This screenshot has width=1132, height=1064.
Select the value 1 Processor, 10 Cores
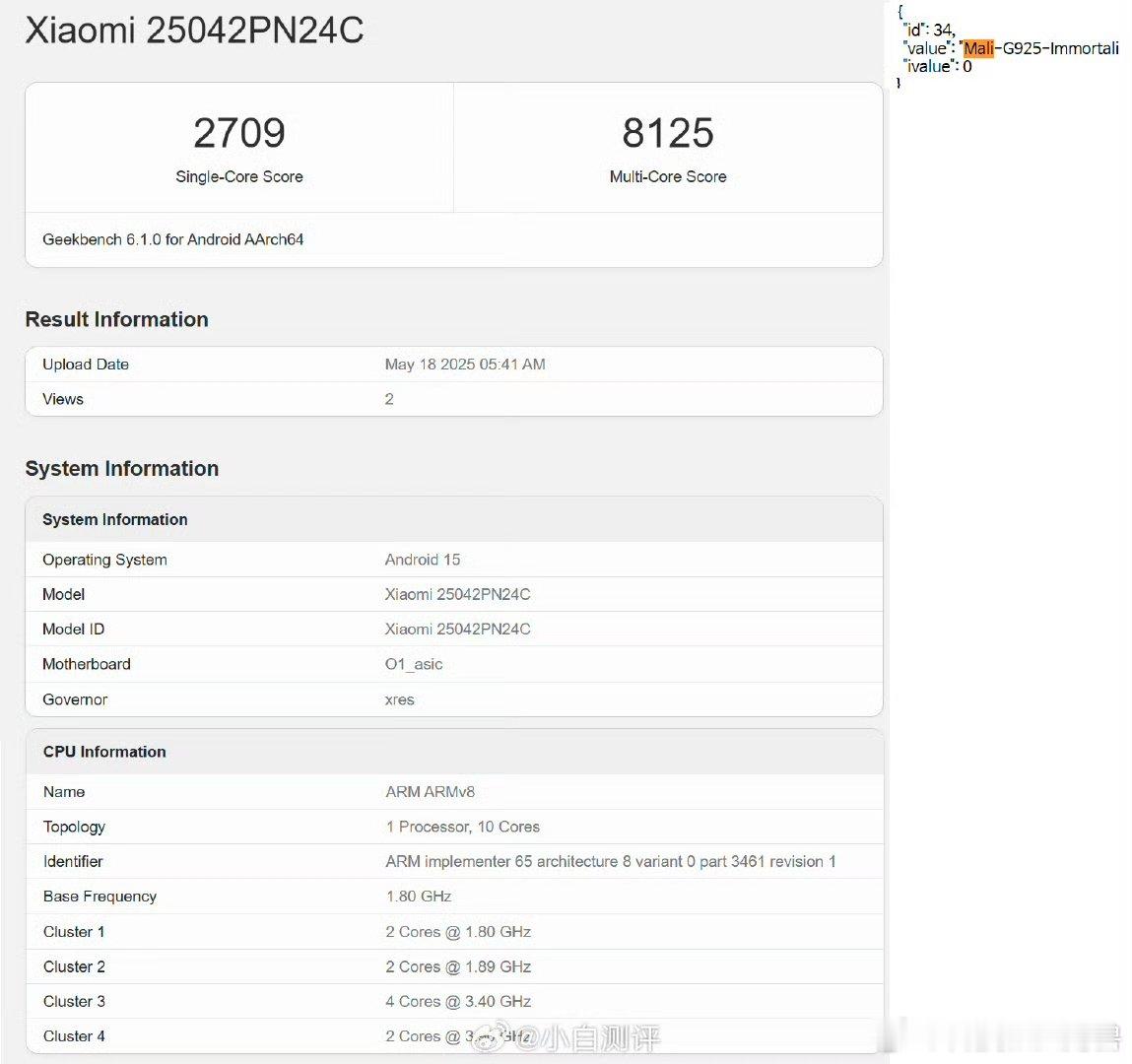click(463, 828)
